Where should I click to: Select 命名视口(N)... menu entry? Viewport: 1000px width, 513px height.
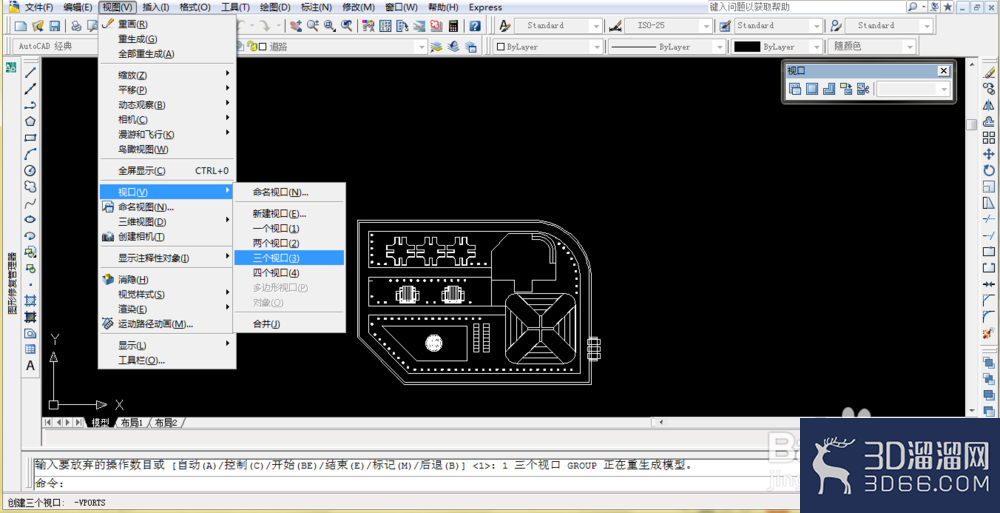pyautogui.click(x=290, y=192)
